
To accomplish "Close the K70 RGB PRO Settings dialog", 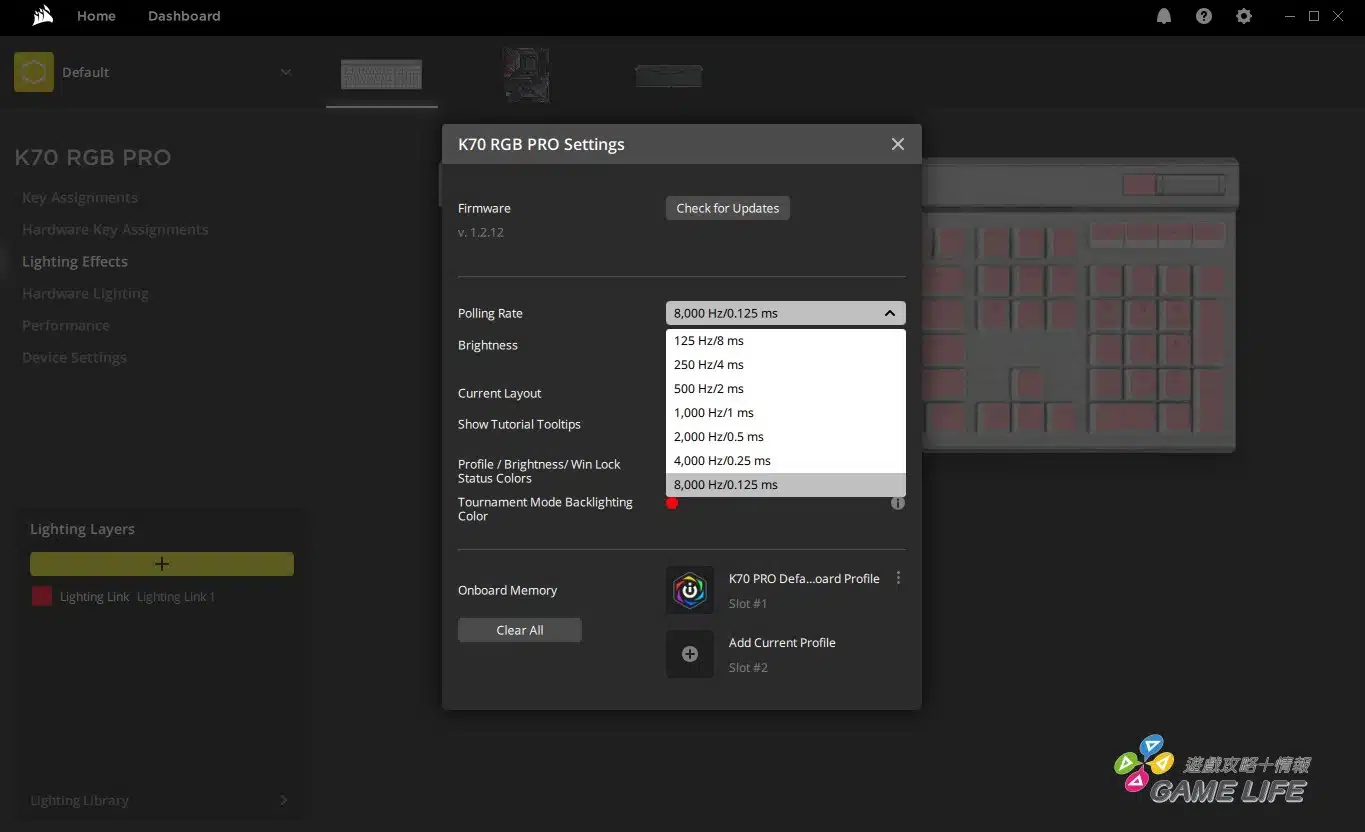I will pos(897,144).
